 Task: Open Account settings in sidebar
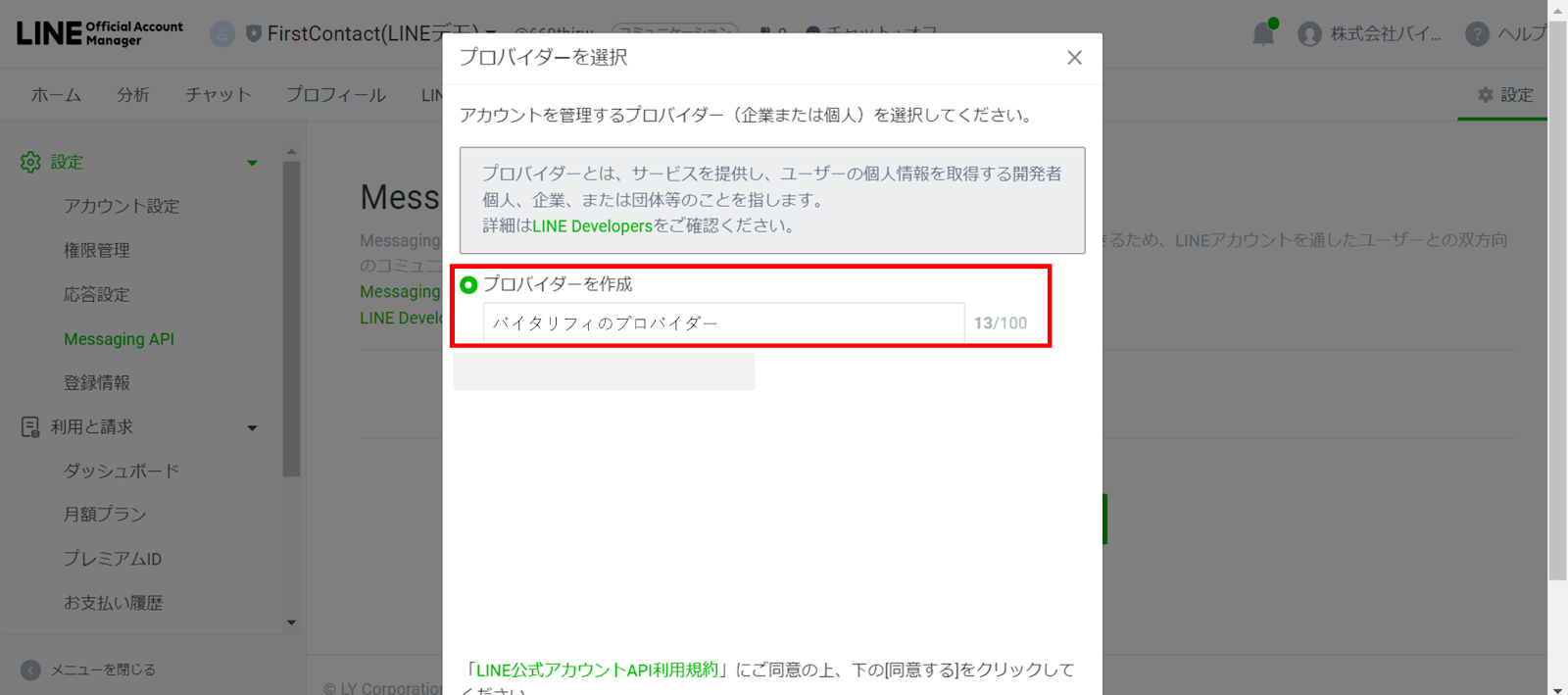(122, 207)
